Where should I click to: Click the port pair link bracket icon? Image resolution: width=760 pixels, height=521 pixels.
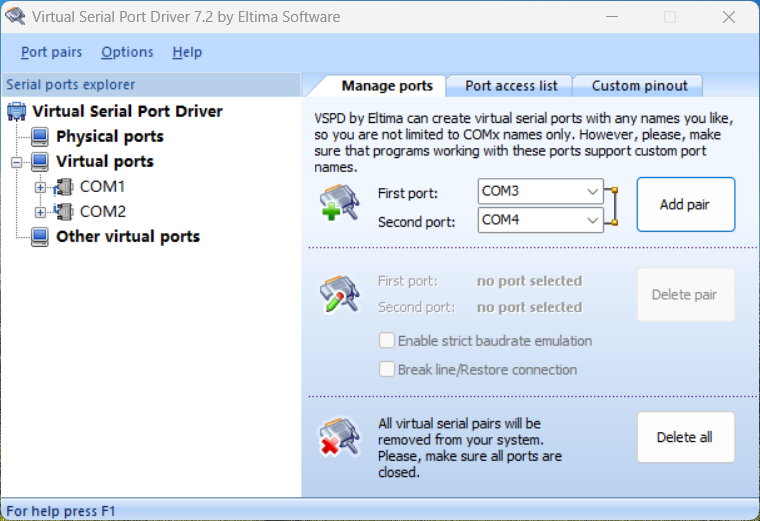612,206
